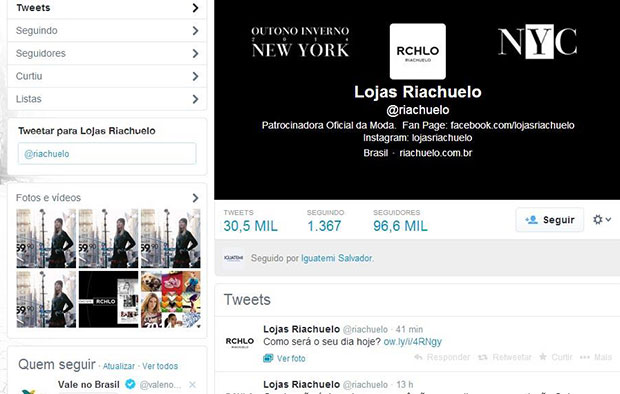Open Vale no Brasil suggested profile
This screenshot has height=394, width=620.
click(x=89, y=384)
